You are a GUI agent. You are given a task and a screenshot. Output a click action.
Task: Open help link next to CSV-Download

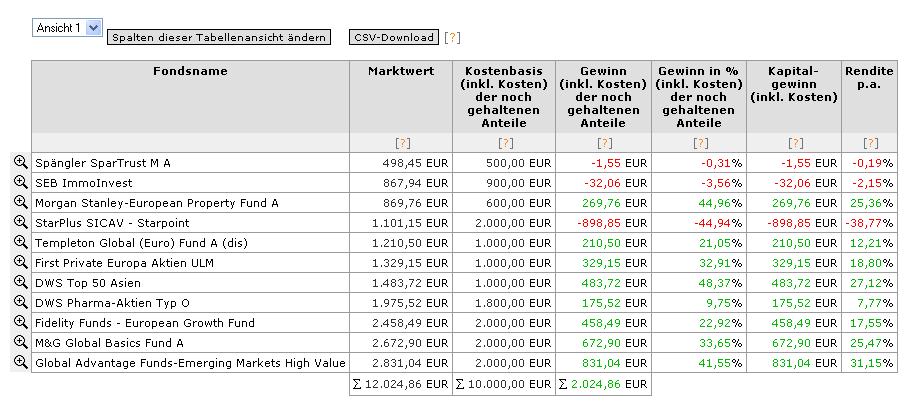click(x=452, y=38)
